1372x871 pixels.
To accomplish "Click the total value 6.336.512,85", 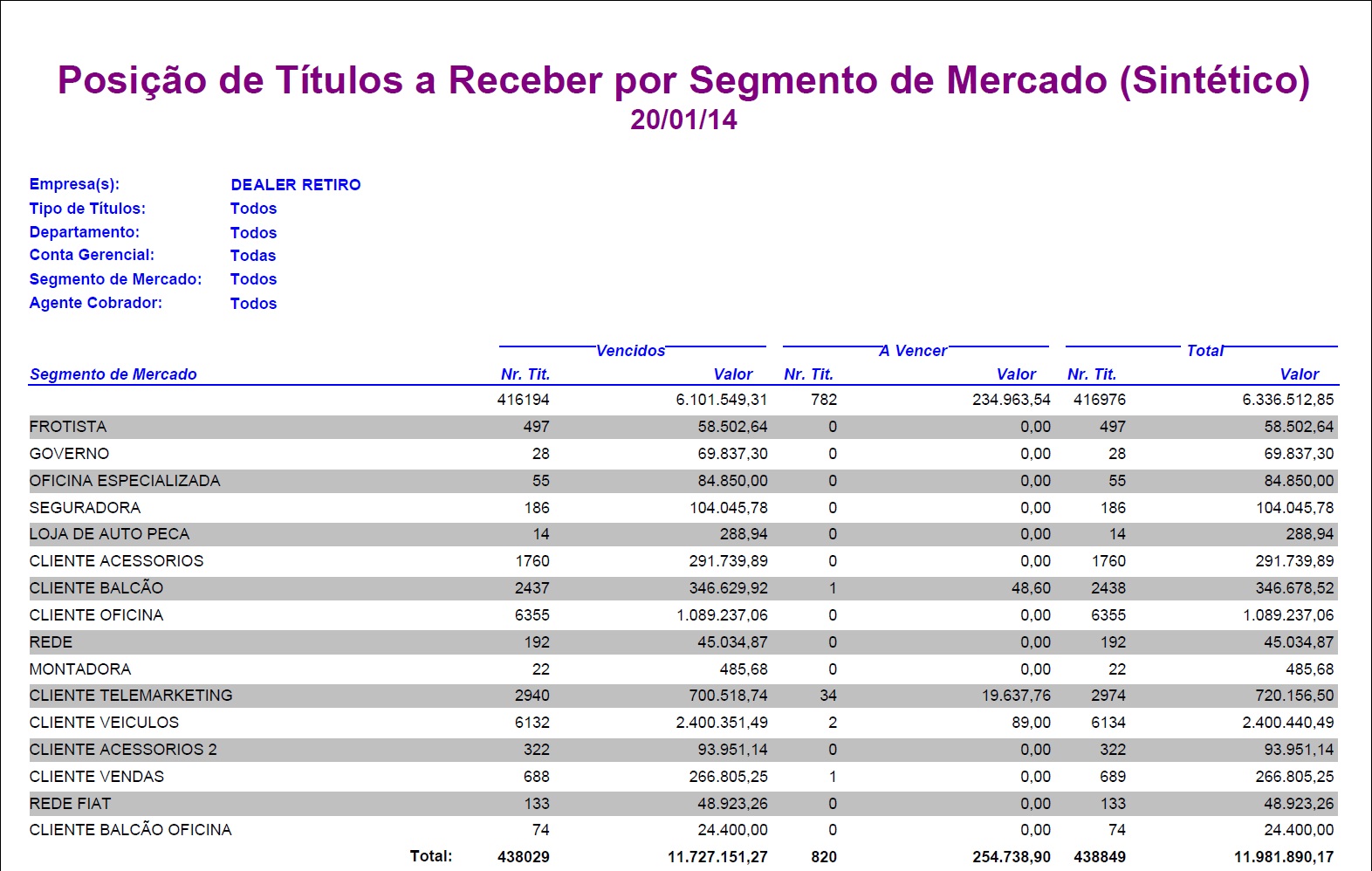I will pos(1288,400).
